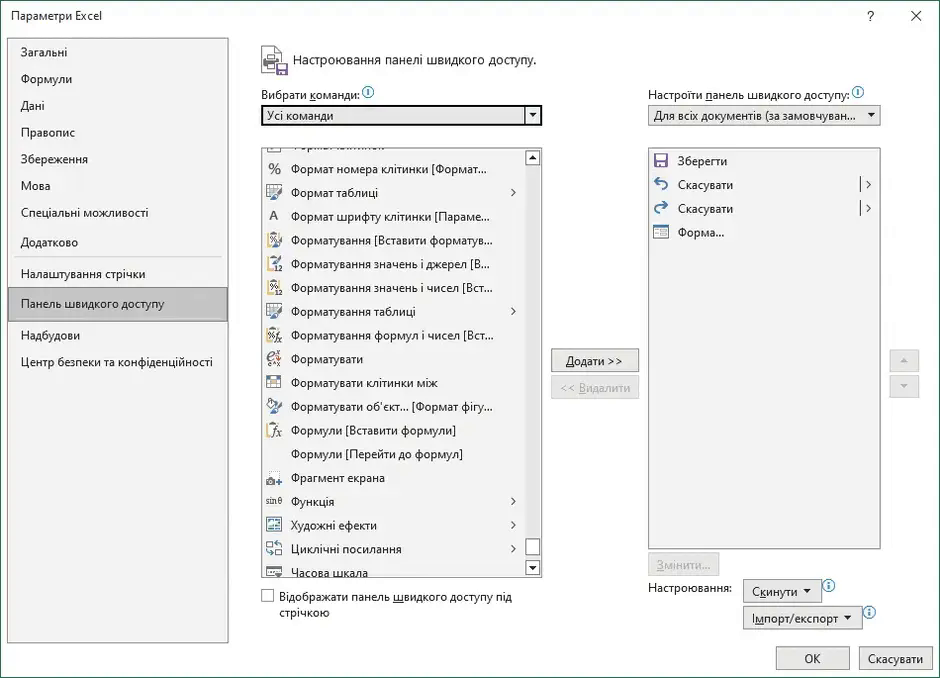Open the Мова settings category

(x=118, y=186)
